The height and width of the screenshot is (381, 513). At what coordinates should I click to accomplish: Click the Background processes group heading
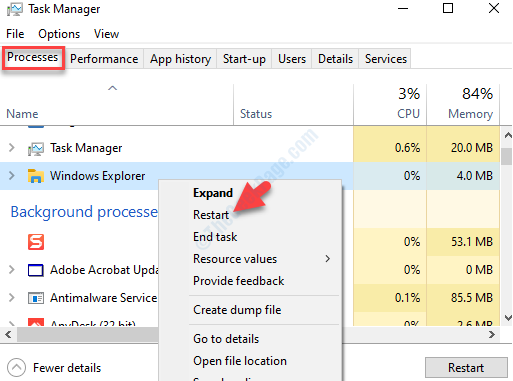click(x=84, y=212)
